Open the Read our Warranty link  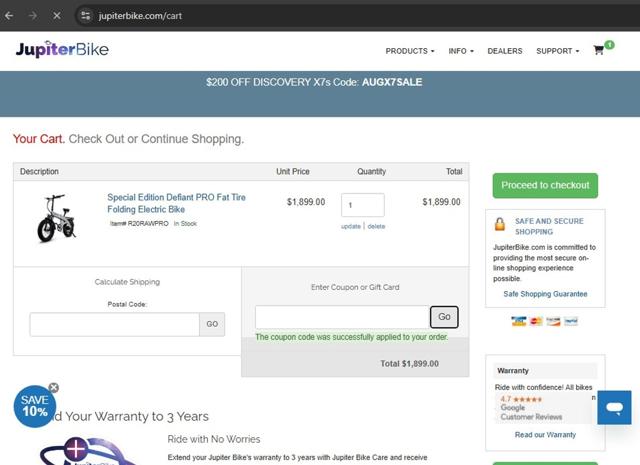click(545, 435)
